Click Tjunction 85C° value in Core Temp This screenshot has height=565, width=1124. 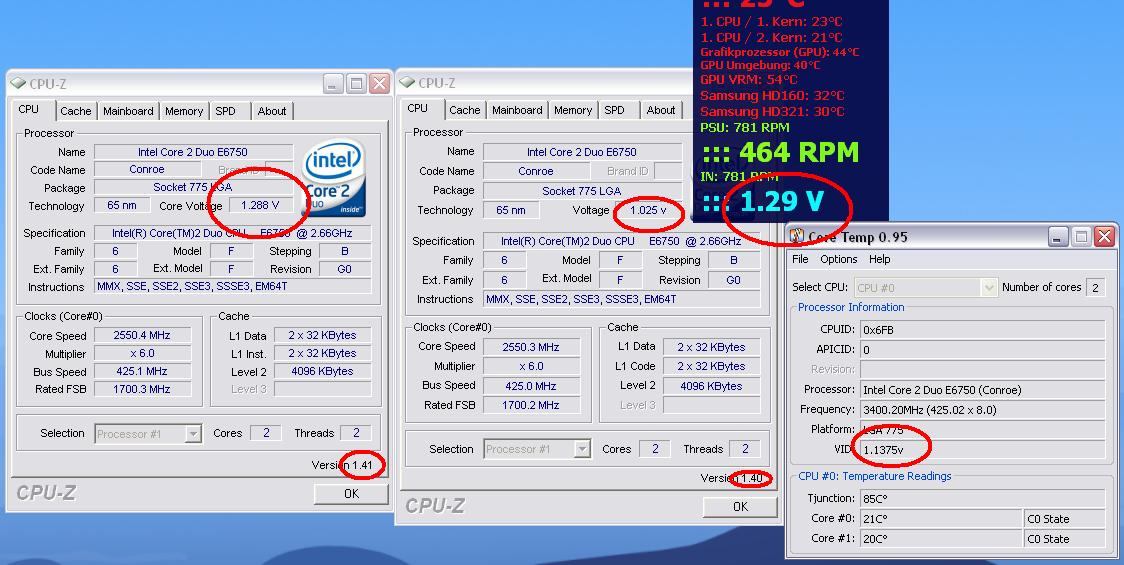[982, 498]
